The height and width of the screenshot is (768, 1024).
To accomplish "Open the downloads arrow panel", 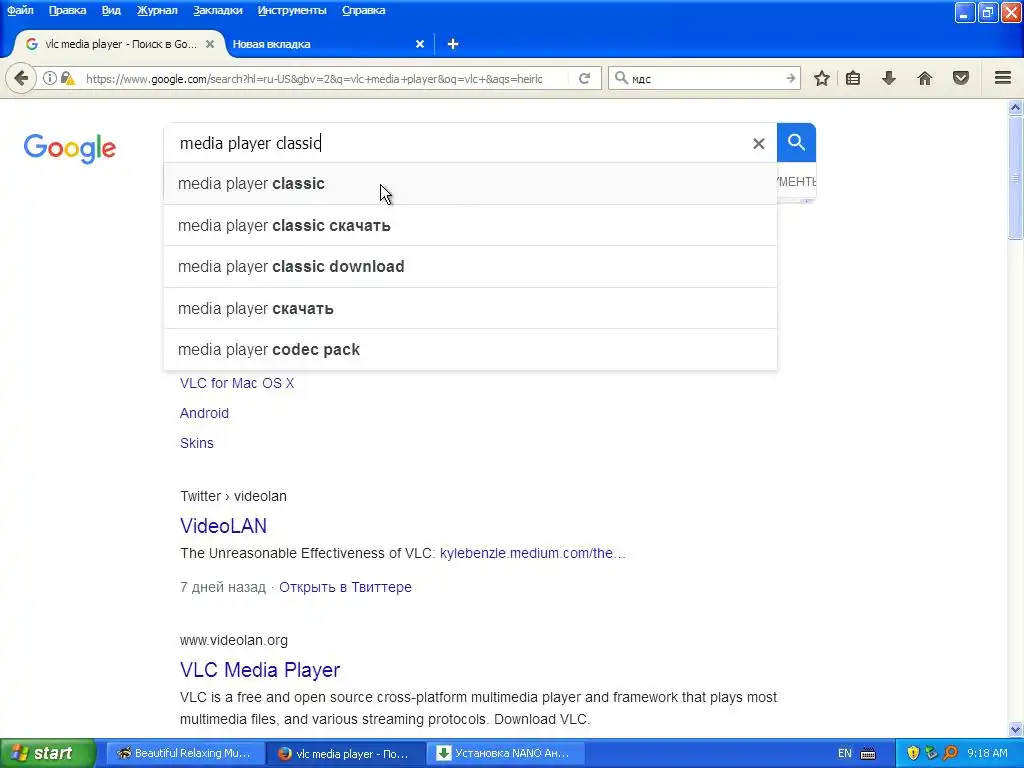I will click(x=889, y=78).
